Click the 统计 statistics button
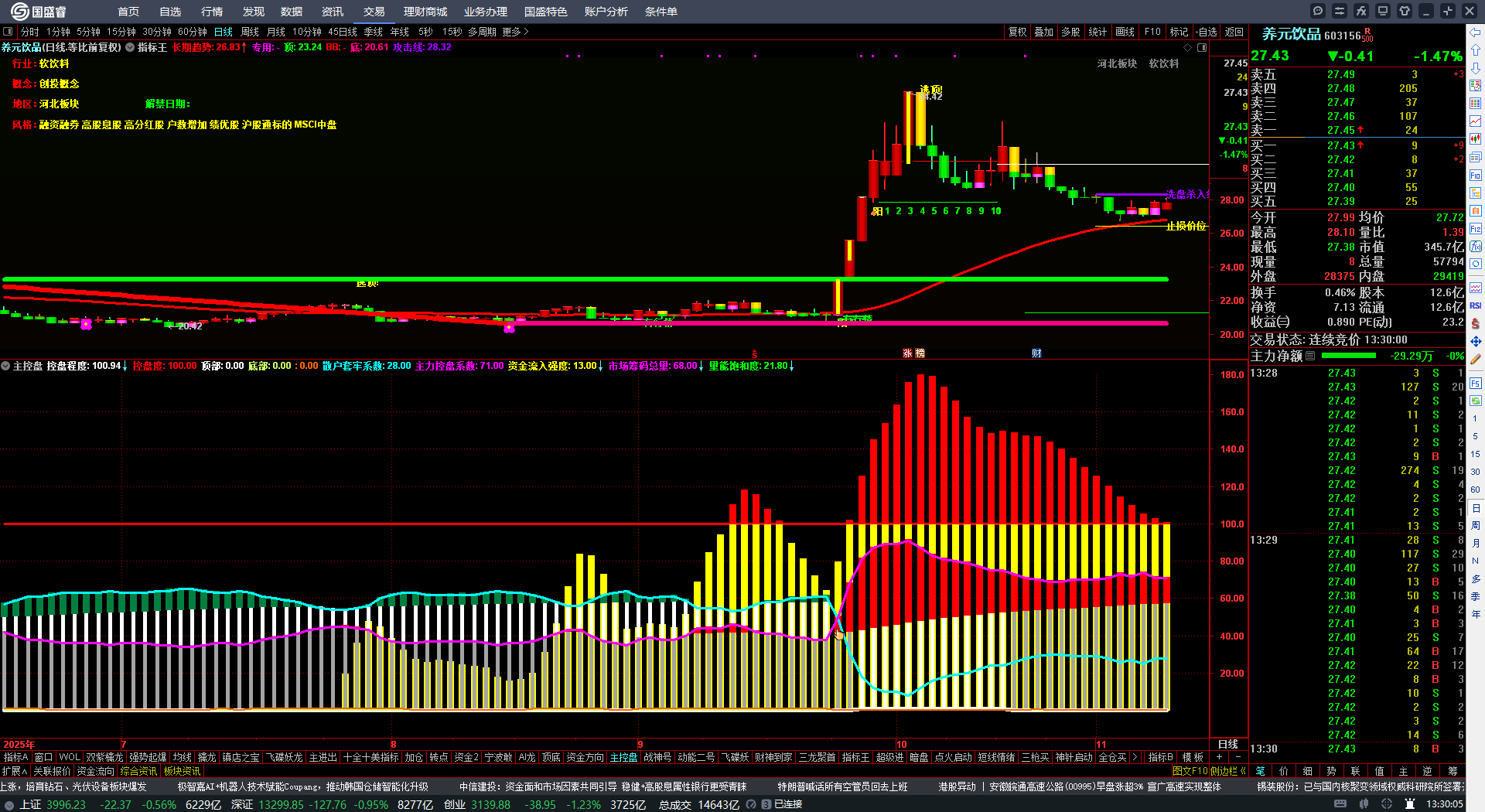 click(x=1098, y=32)
